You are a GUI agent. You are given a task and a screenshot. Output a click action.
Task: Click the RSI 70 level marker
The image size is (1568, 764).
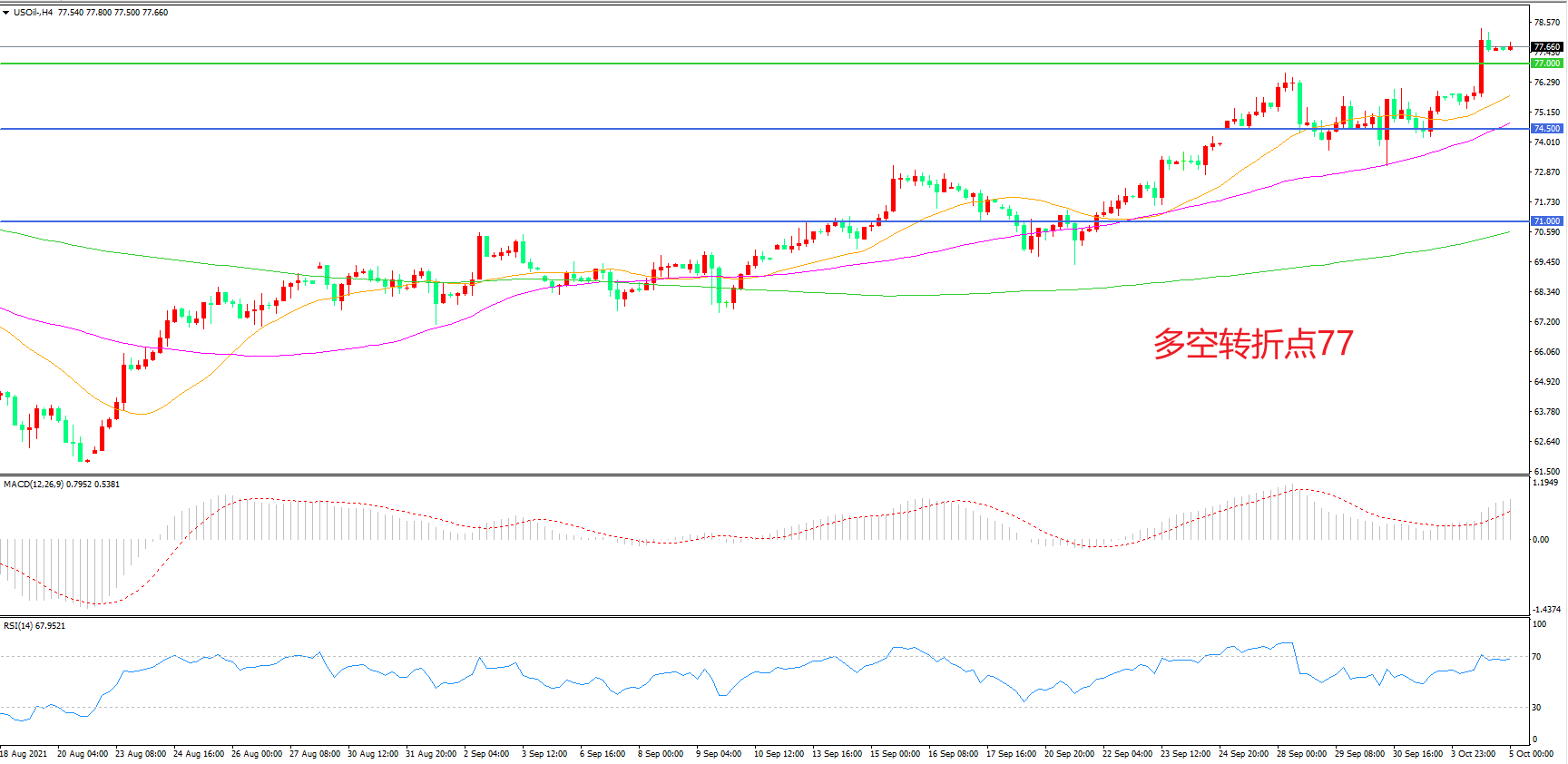pyautogui.click(x=1536, y=657)
